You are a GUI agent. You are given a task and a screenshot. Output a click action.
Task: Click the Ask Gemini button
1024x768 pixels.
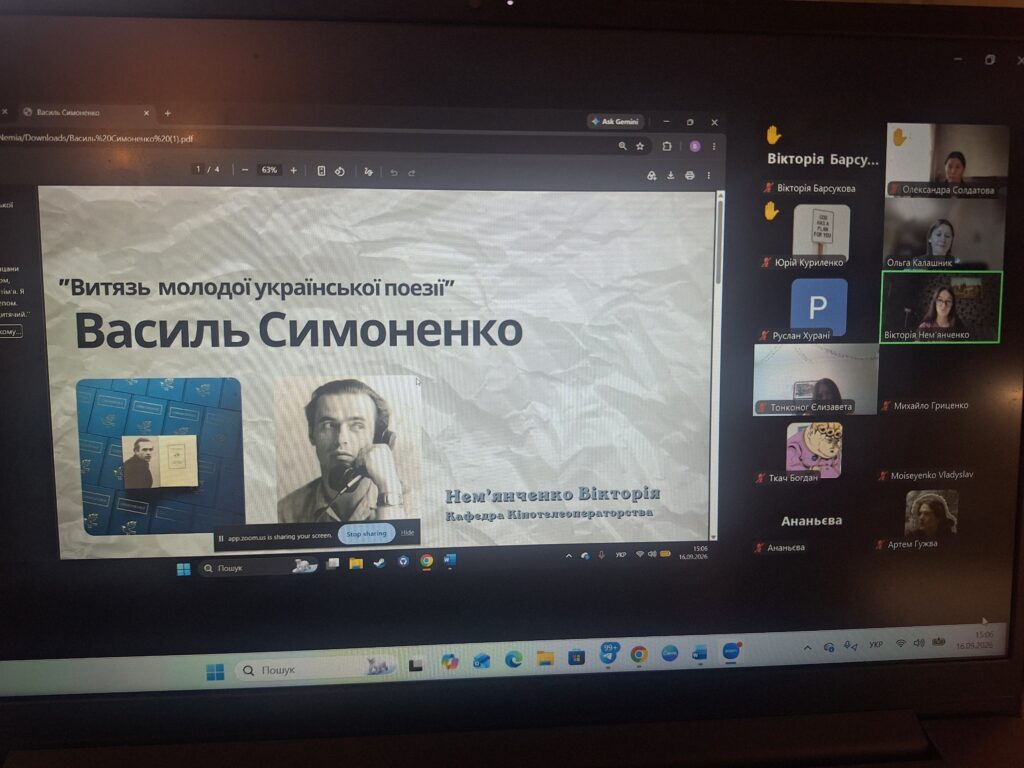point(615,121)
